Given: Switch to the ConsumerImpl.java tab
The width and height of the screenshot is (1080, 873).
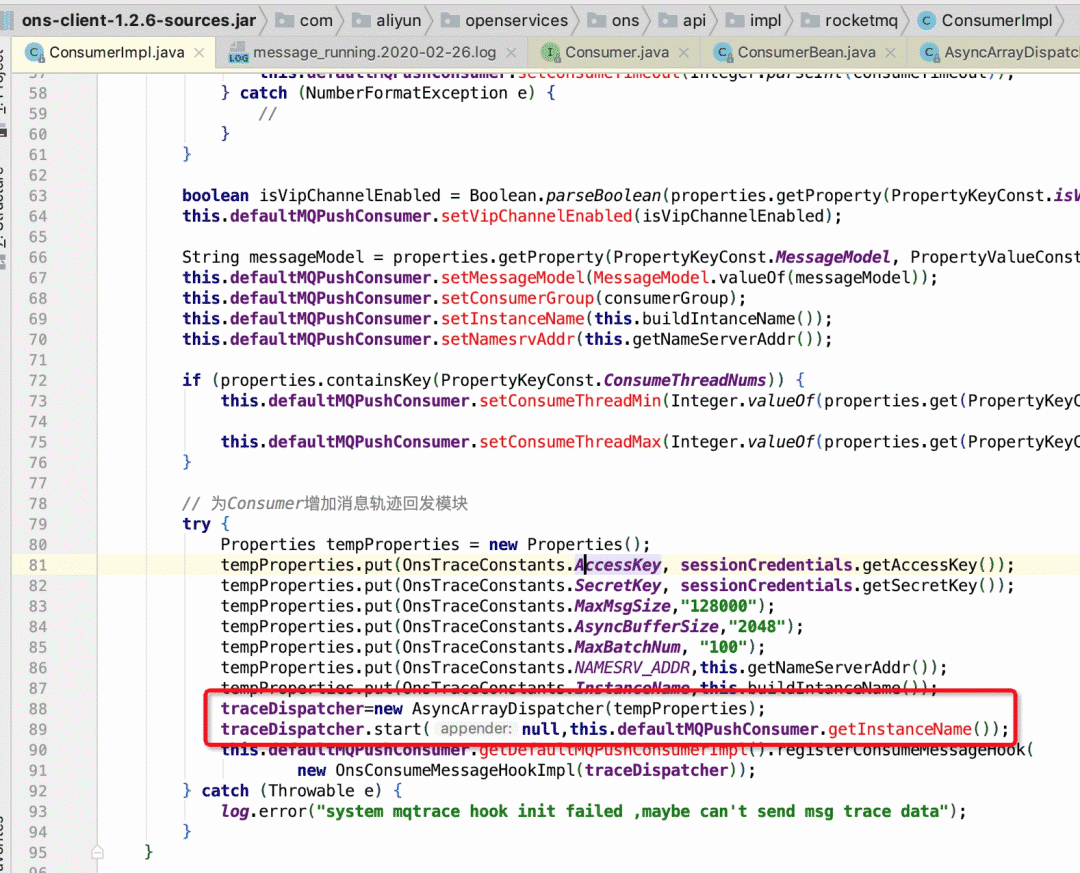Looking at the screenshot, I should [116, 52].
